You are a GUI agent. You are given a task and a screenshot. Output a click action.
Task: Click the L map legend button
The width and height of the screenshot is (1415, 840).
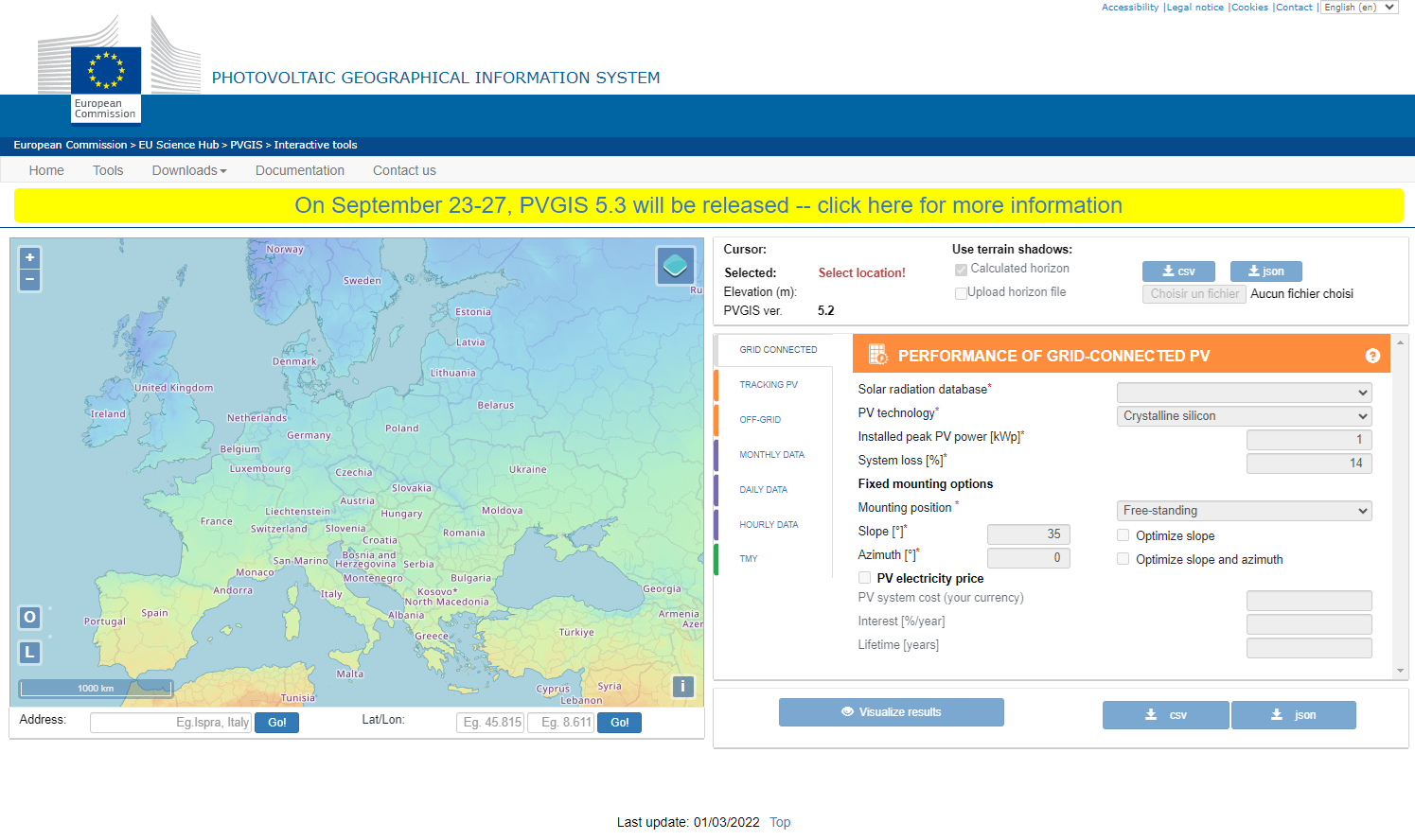(29, 652)
